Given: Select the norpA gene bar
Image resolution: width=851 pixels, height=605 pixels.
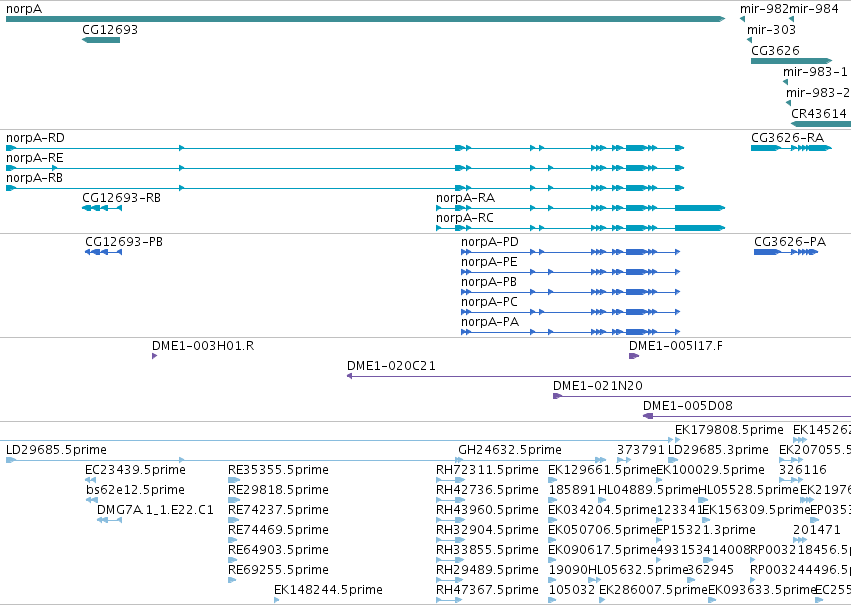Looking at the screenshot, I should tap(365, 19).
